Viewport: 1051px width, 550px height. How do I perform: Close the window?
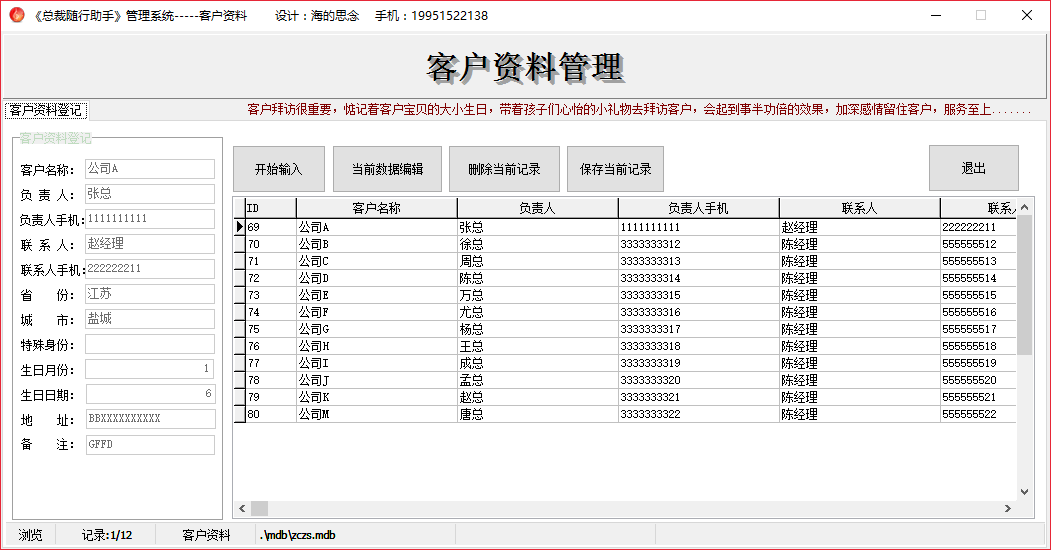coord(1026,15)
